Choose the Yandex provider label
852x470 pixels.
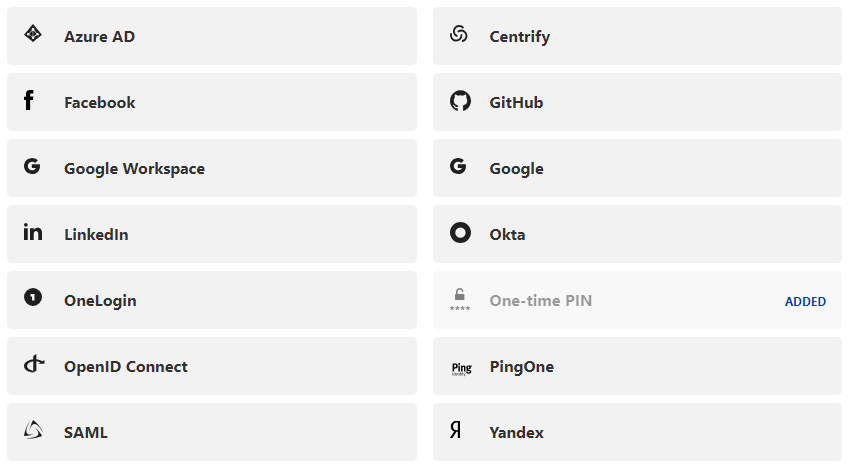coord(516,433)
